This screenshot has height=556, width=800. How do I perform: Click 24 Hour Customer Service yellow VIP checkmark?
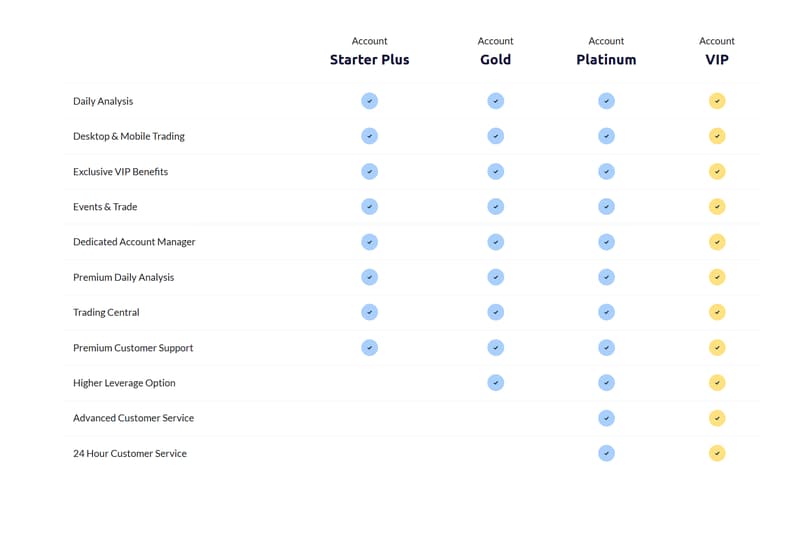coord(717,453)
